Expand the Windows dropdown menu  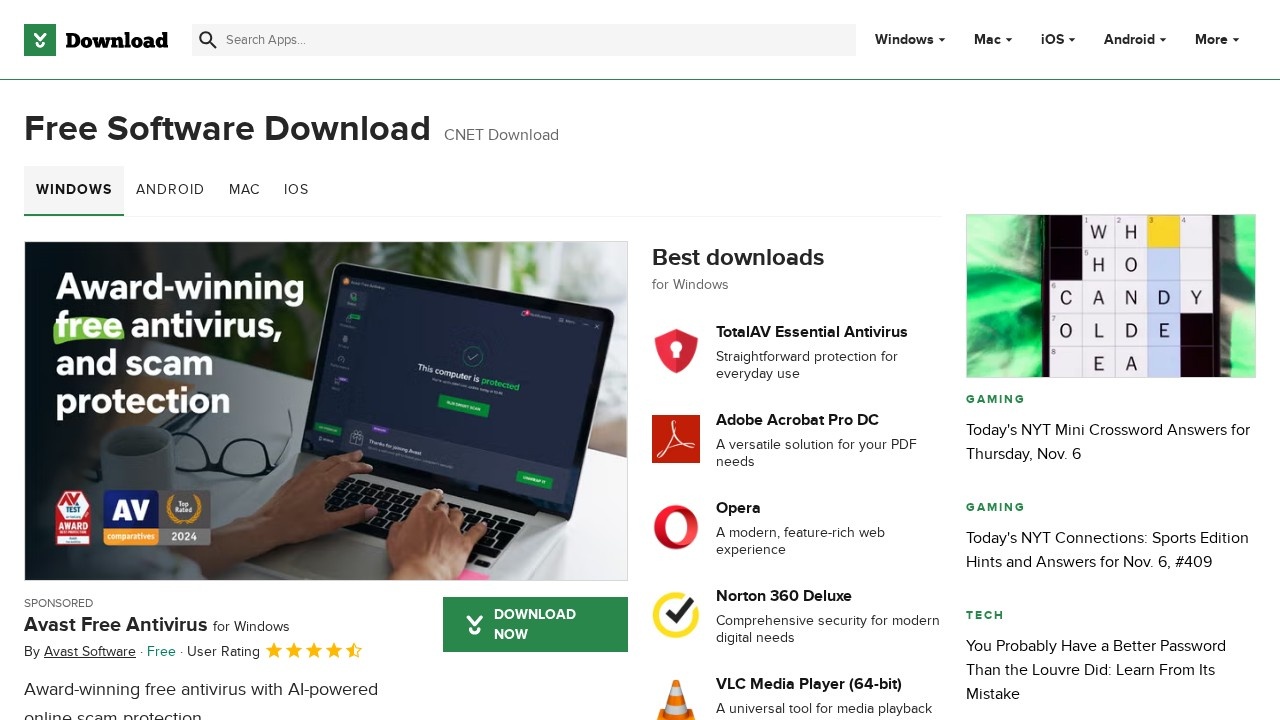[x=908, y=40]
